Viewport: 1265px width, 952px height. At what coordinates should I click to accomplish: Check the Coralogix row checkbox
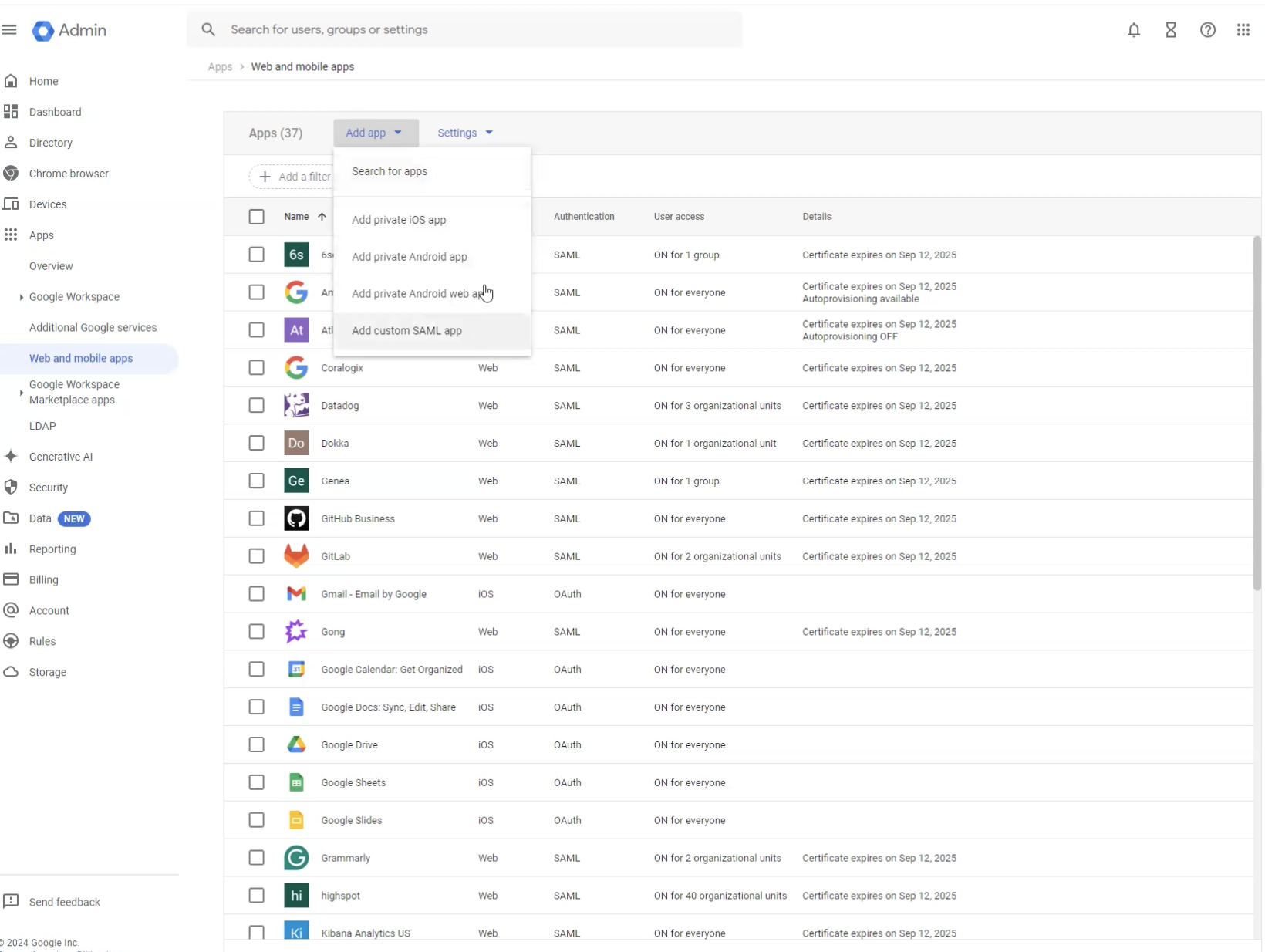[x=257, y=368]
